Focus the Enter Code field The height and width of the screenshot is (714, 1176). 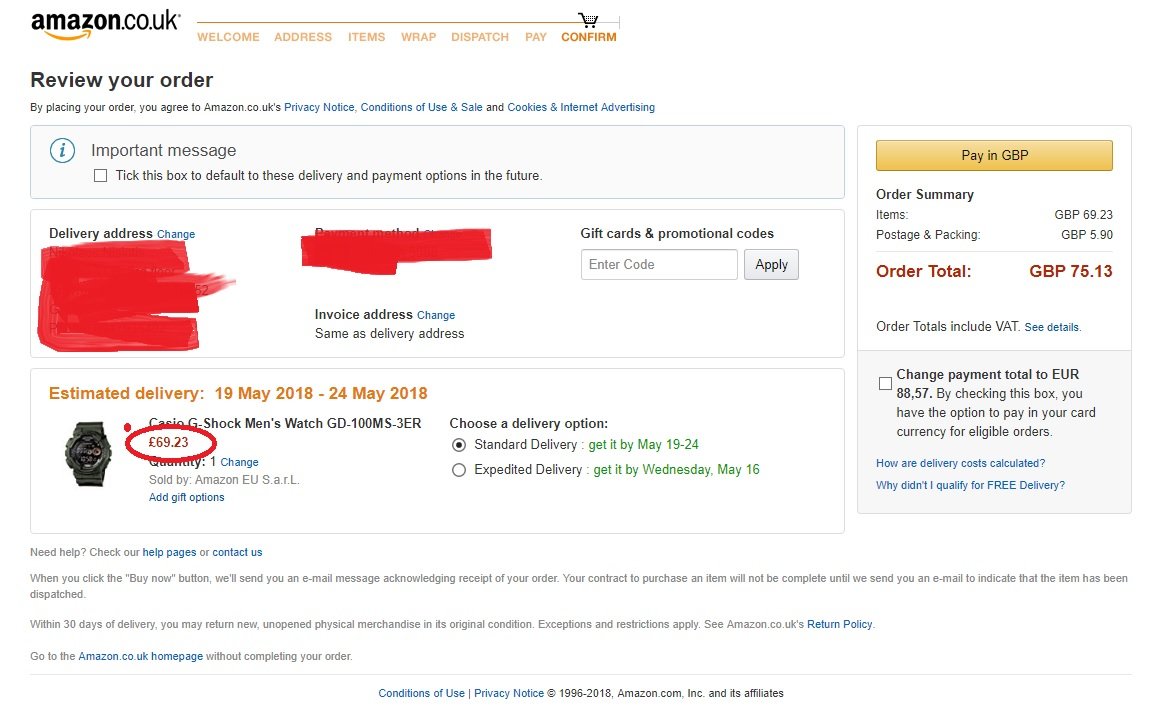click(x=659, y=265)
